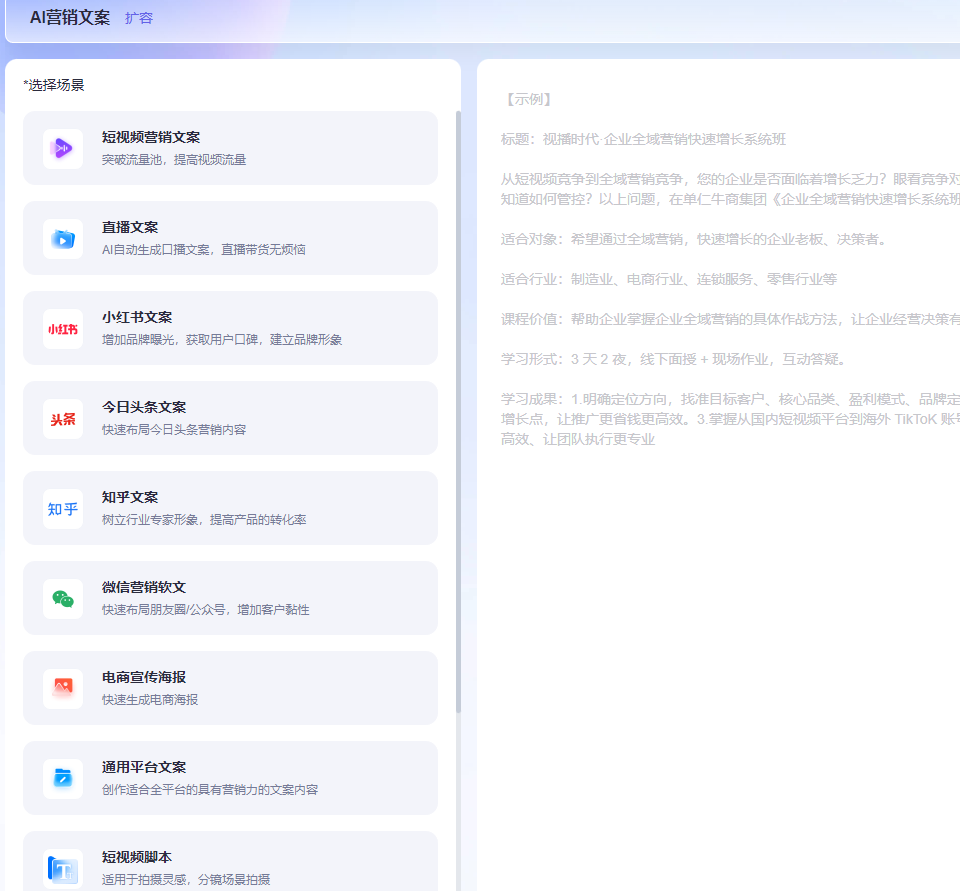Click the 知乎 (Zhihu) icon
The width and height of the screenshot is (960, 891).
coord(62,507)
